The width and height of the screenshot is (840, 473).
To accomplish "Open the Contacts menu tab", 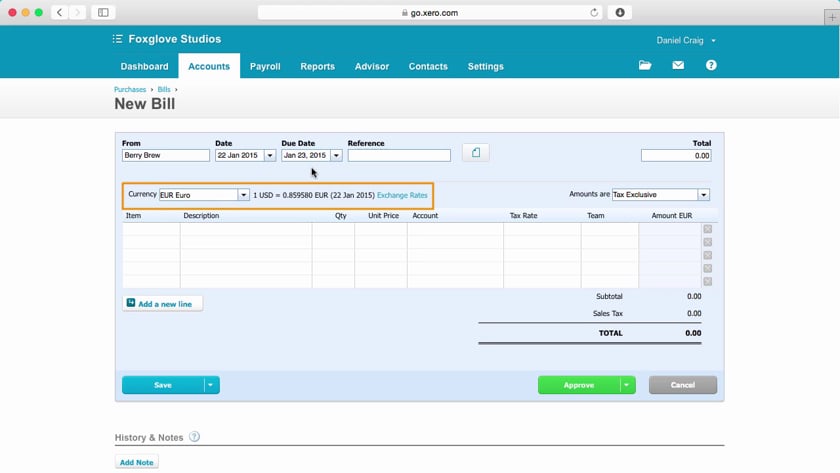I will 428,66.
